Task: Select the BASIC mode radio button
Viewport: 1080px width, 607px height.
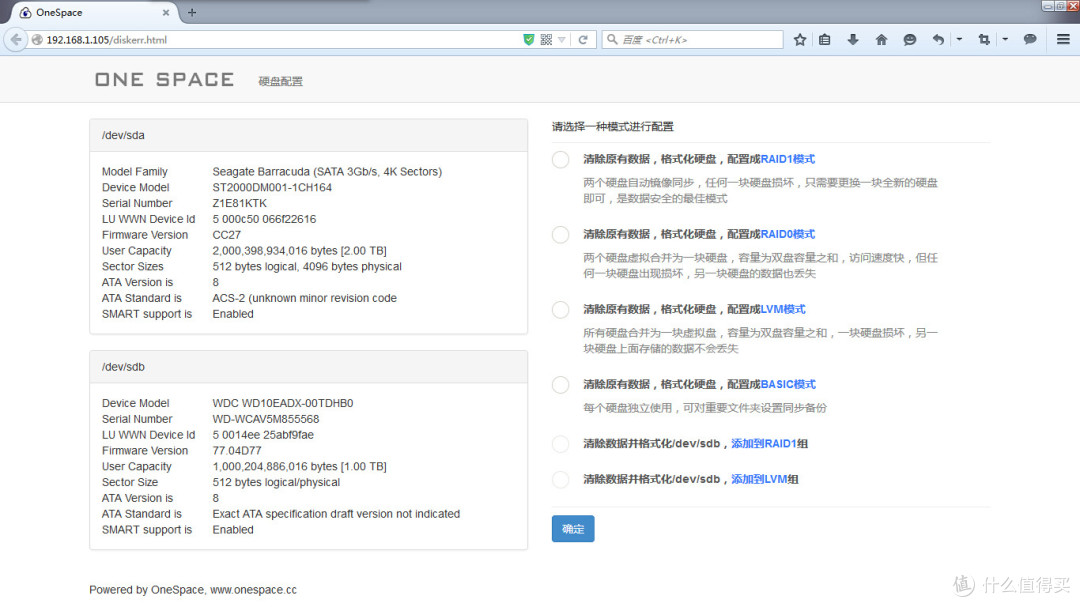Action: 561,385
